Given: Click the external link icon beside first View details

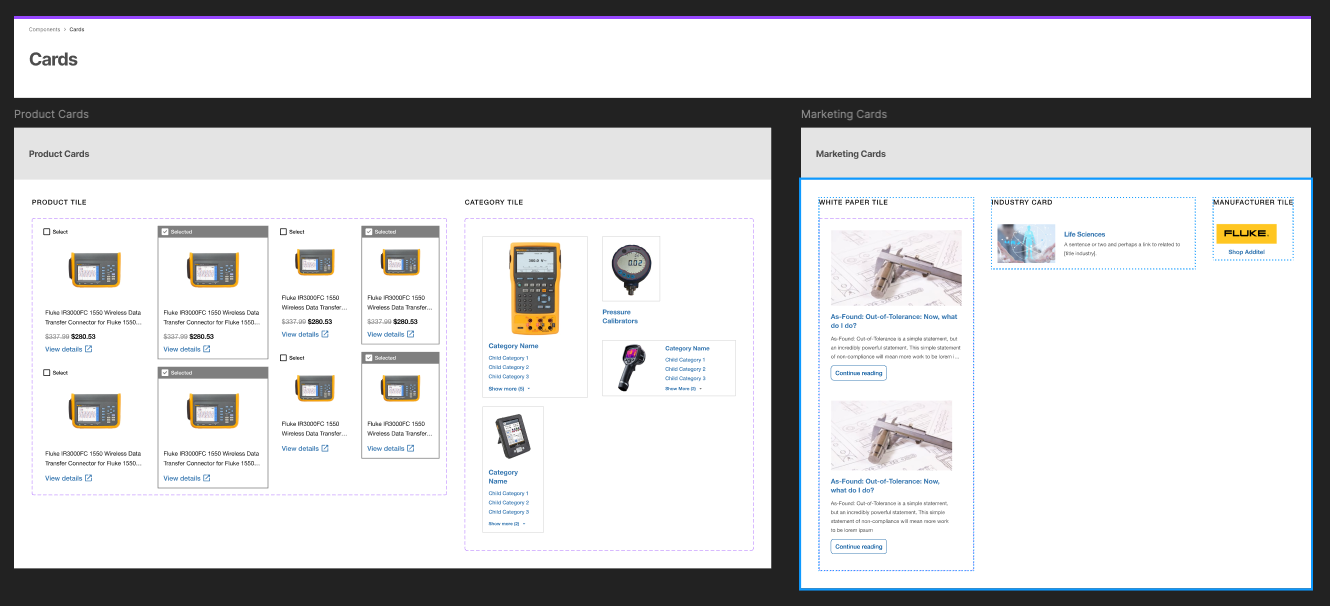Looking at the screenshot, I should 88,348.
